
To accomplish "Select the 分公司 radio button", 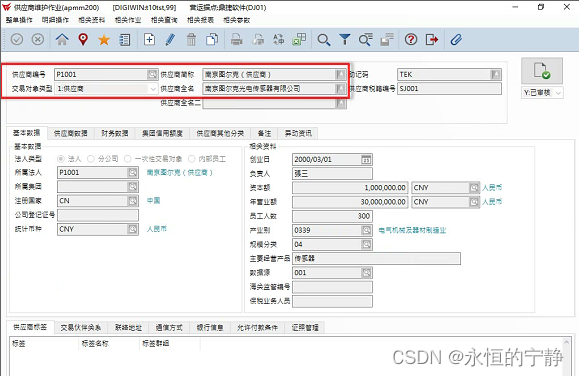I will [90, 159].
